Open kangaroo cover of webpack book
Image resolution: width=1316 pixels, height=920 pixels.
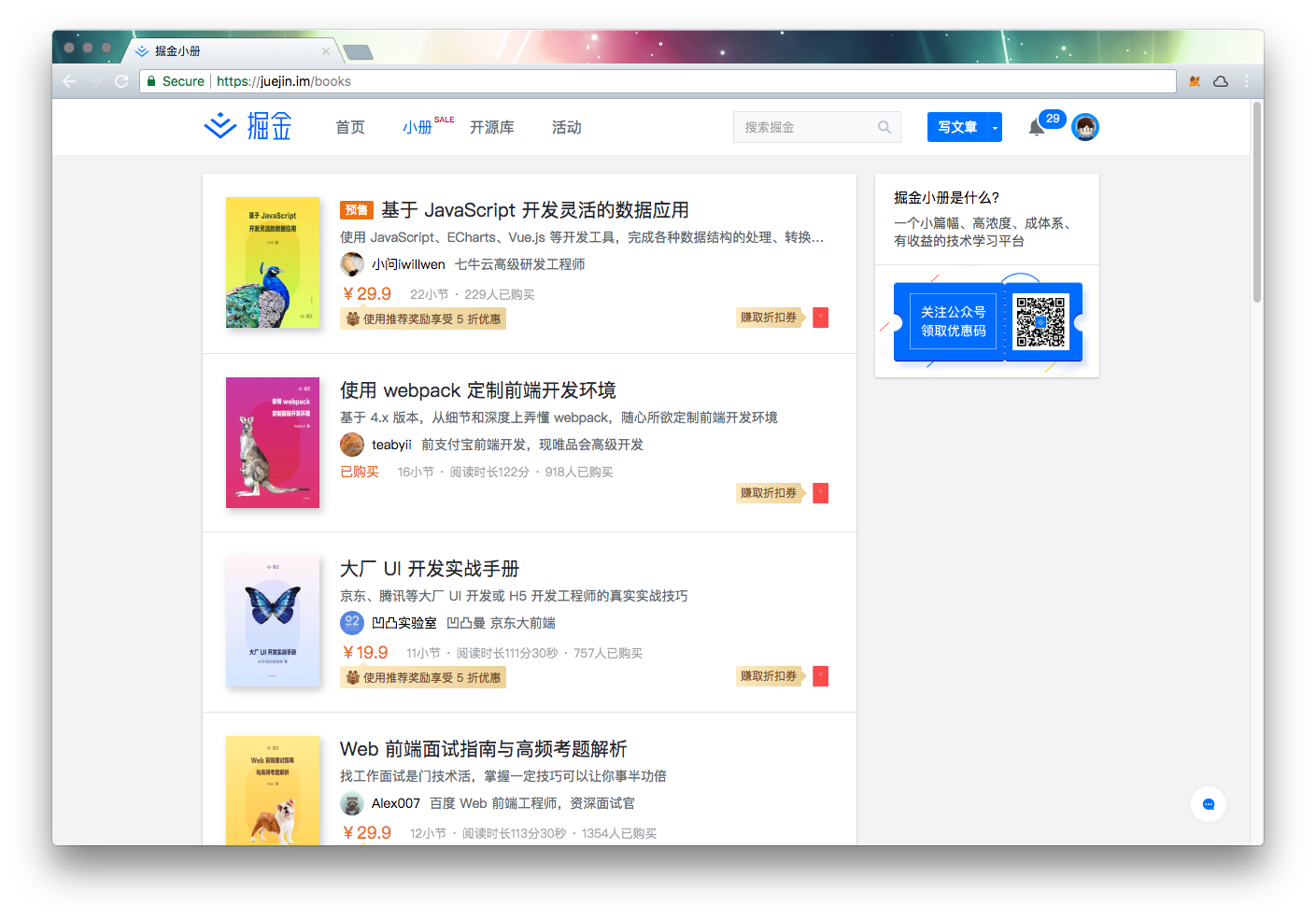click(x=273, y=443)
